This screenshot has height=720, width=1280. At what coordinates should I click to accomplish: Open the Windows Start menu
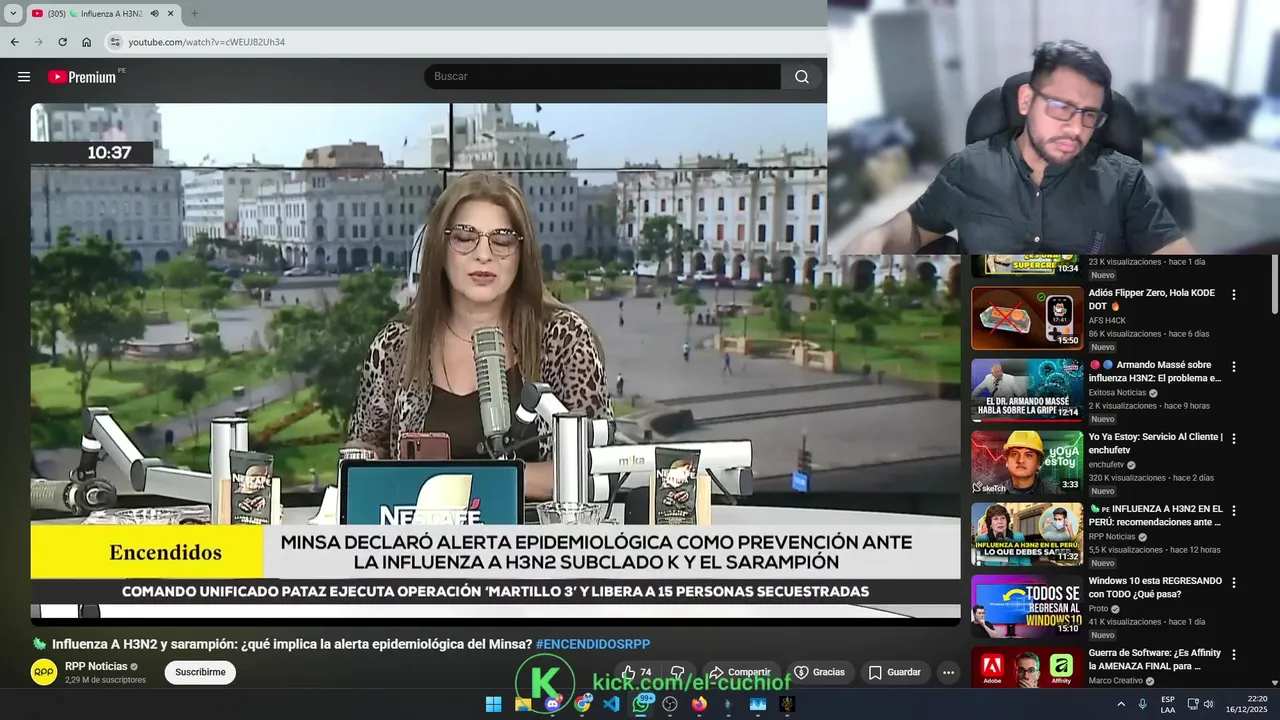coord(493,704)
